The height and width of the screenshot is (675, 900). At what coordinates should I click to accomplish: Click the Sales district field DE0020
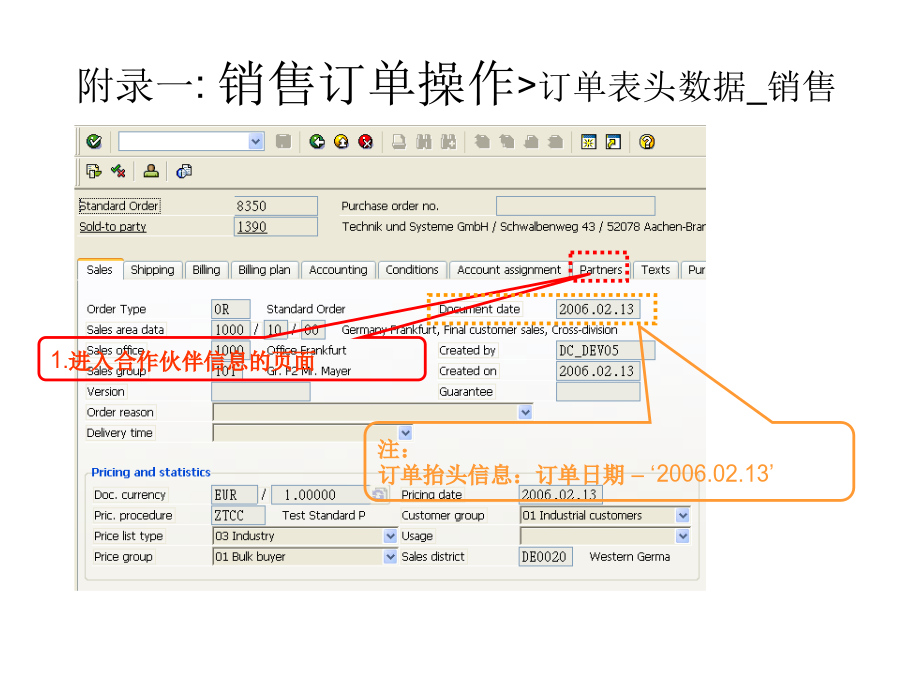545,557
